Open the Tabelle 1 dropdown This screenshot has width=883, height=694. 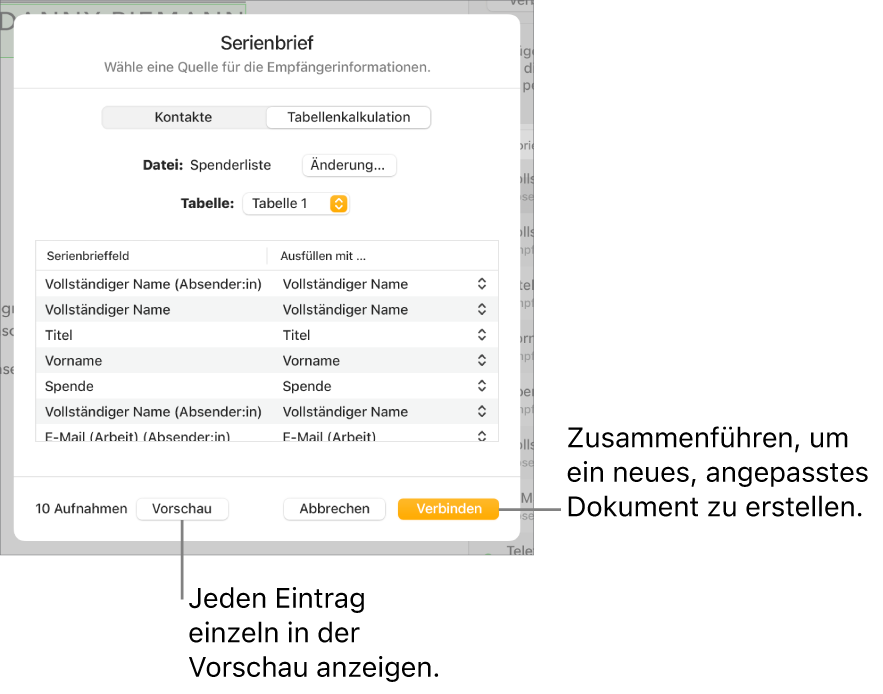point(296,203)
